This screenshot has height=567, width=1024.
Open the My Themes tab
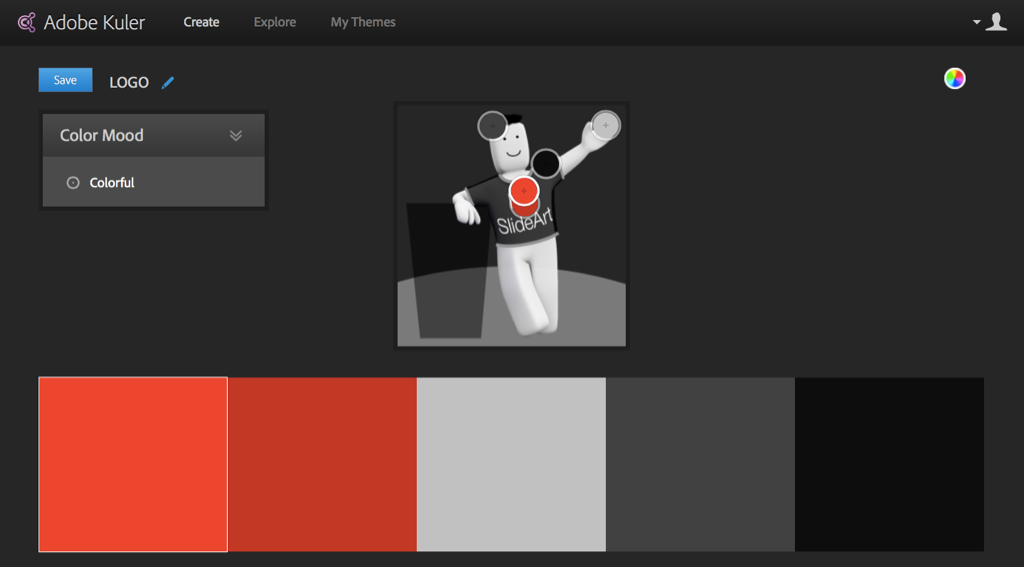pos(363,22)
